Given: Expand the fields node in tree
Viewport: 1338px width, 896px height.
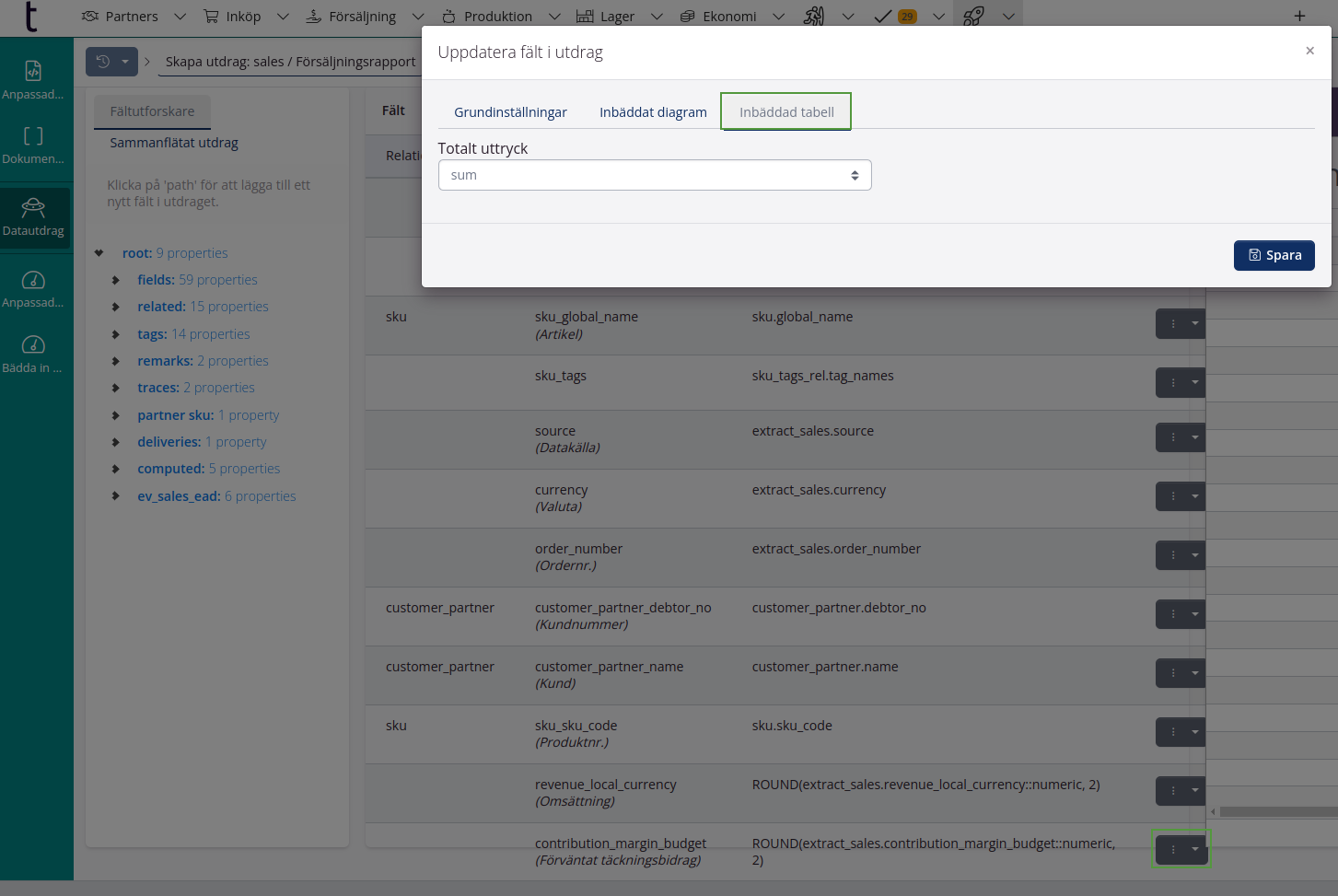Looking at the screenshot, I should coord(116,280).
